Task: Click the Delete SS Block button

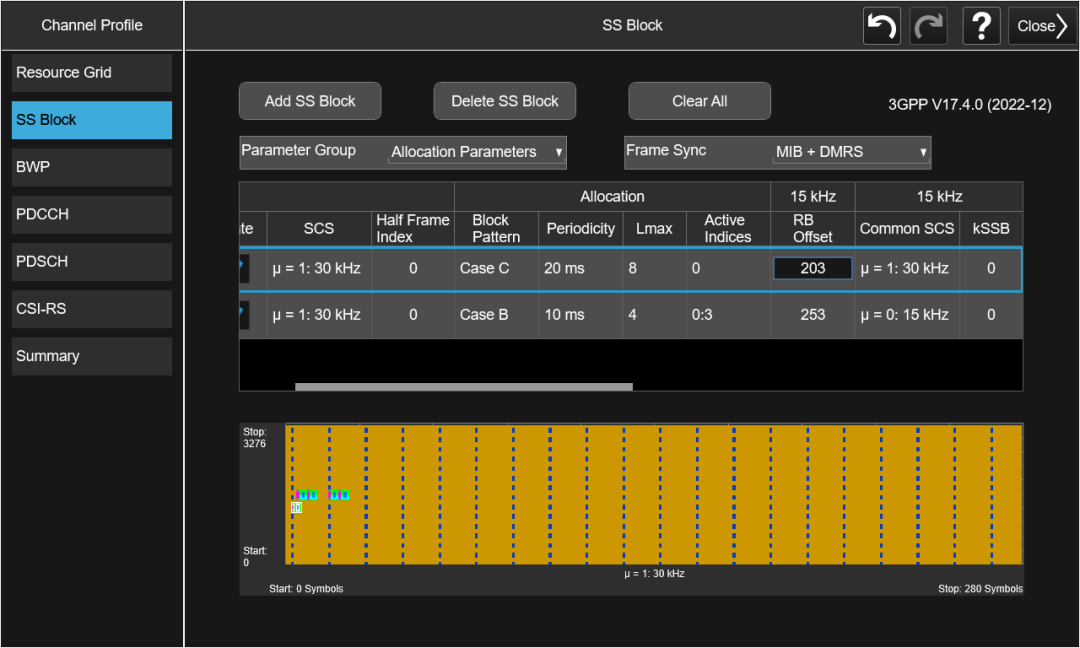Action: (505, 101)
